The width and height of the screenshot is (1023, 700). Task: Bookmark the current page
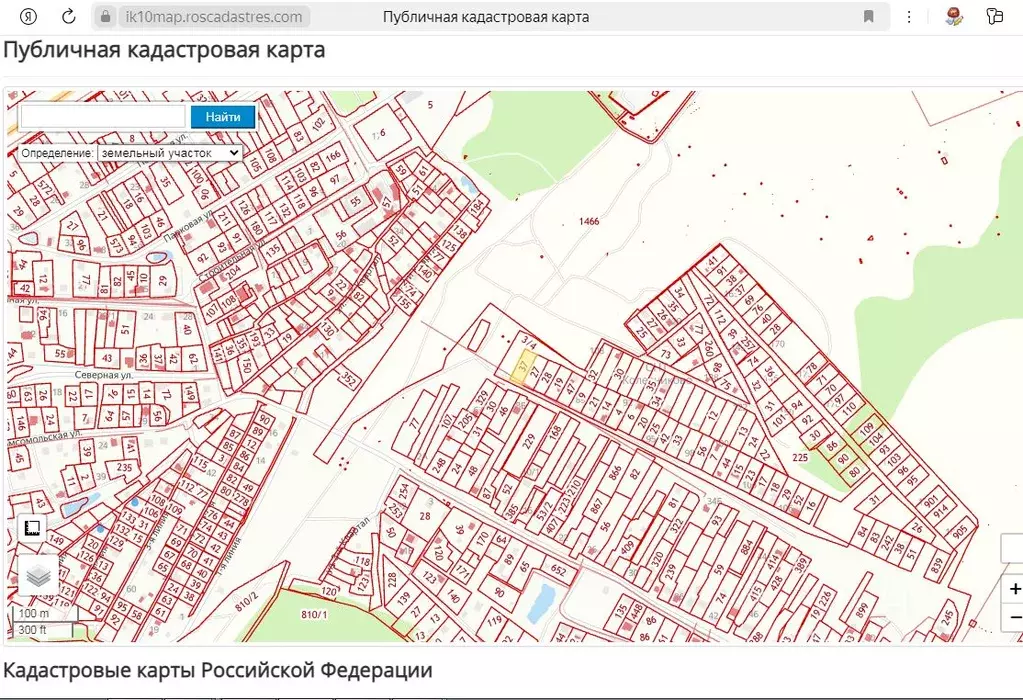point(869,16)
